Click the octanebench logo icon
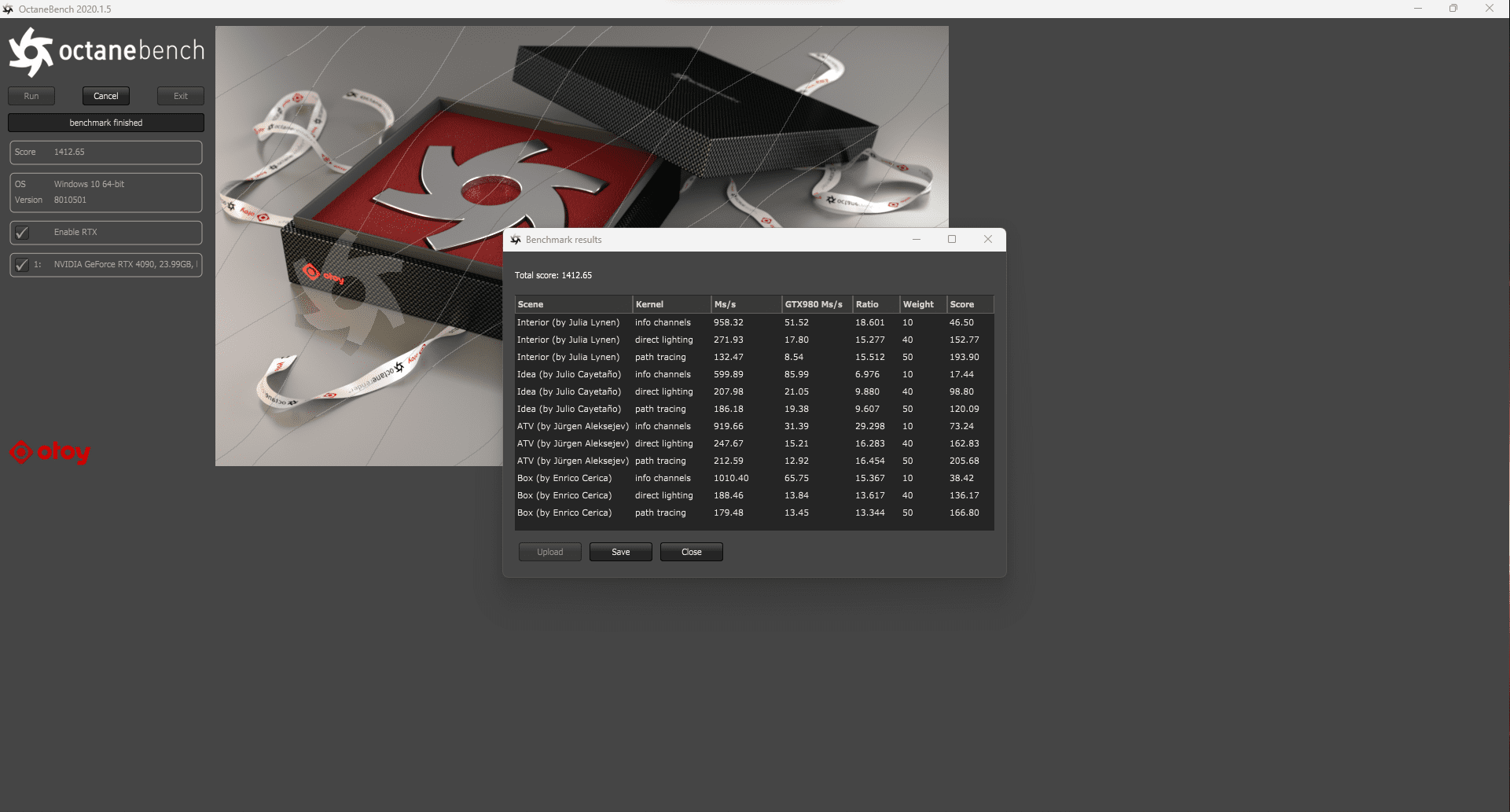This screenshot has width=1510, height=812. click(31, 52)
